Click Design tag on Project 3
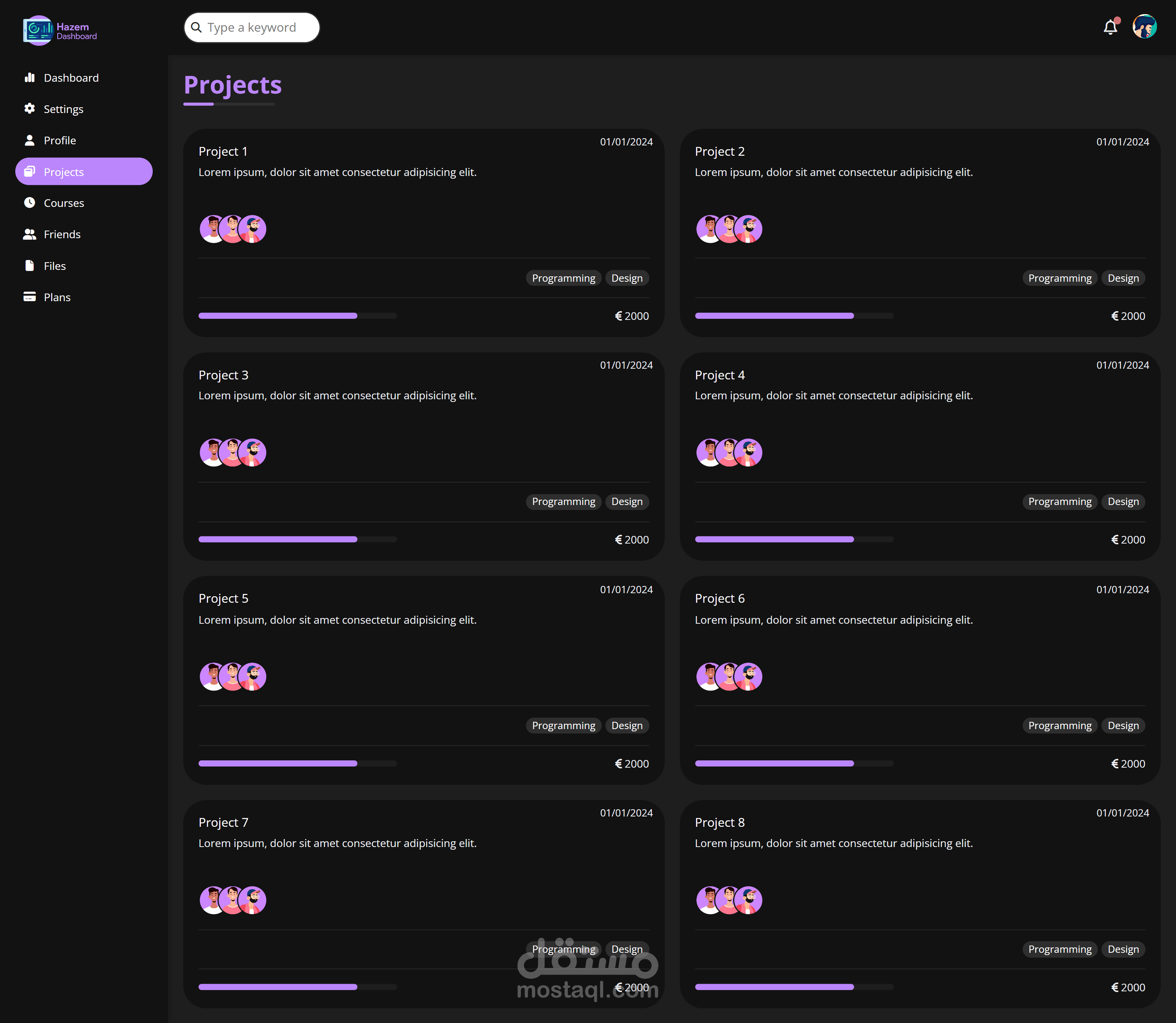Screen dimensions: 1176x1023 (x=626, y=502)
